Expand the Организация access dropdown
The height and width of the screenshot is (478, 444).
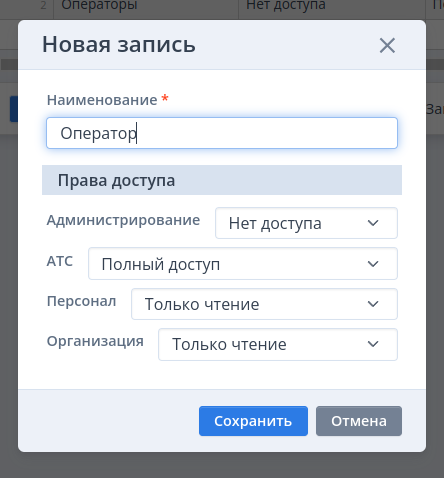[x=278, y=344]
